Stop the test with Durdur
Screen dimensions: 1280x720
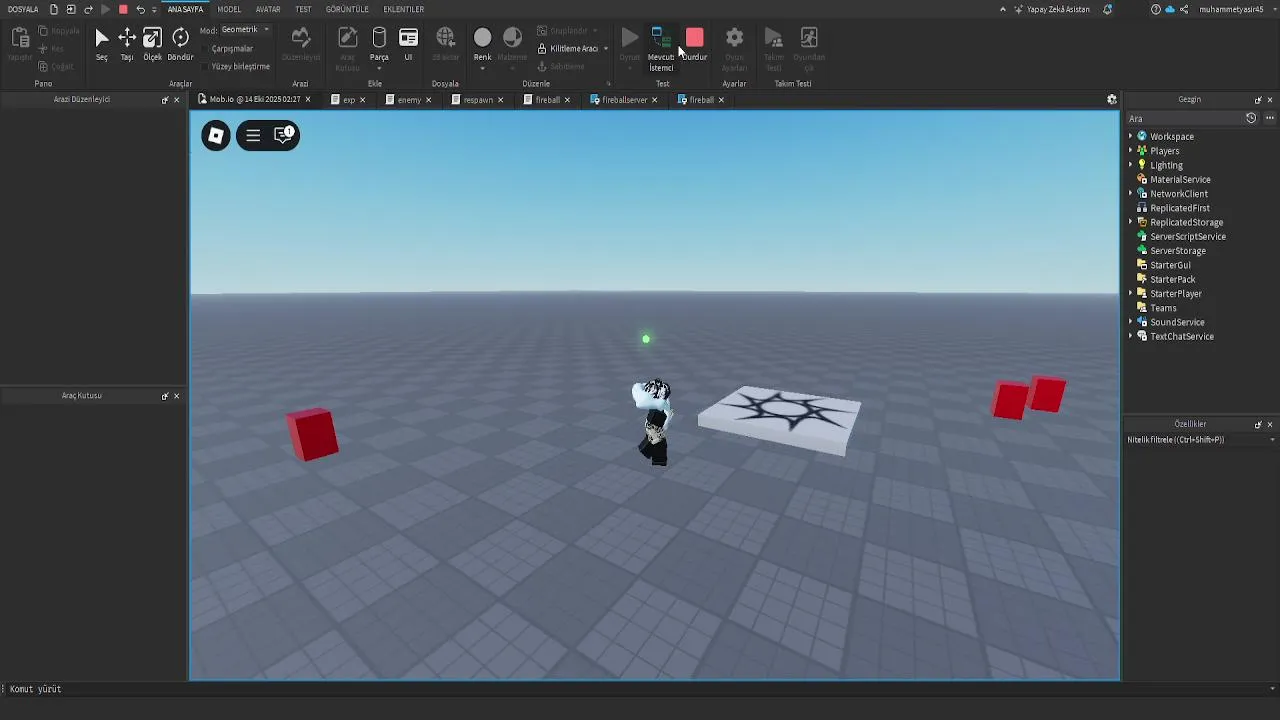[694, 44]
